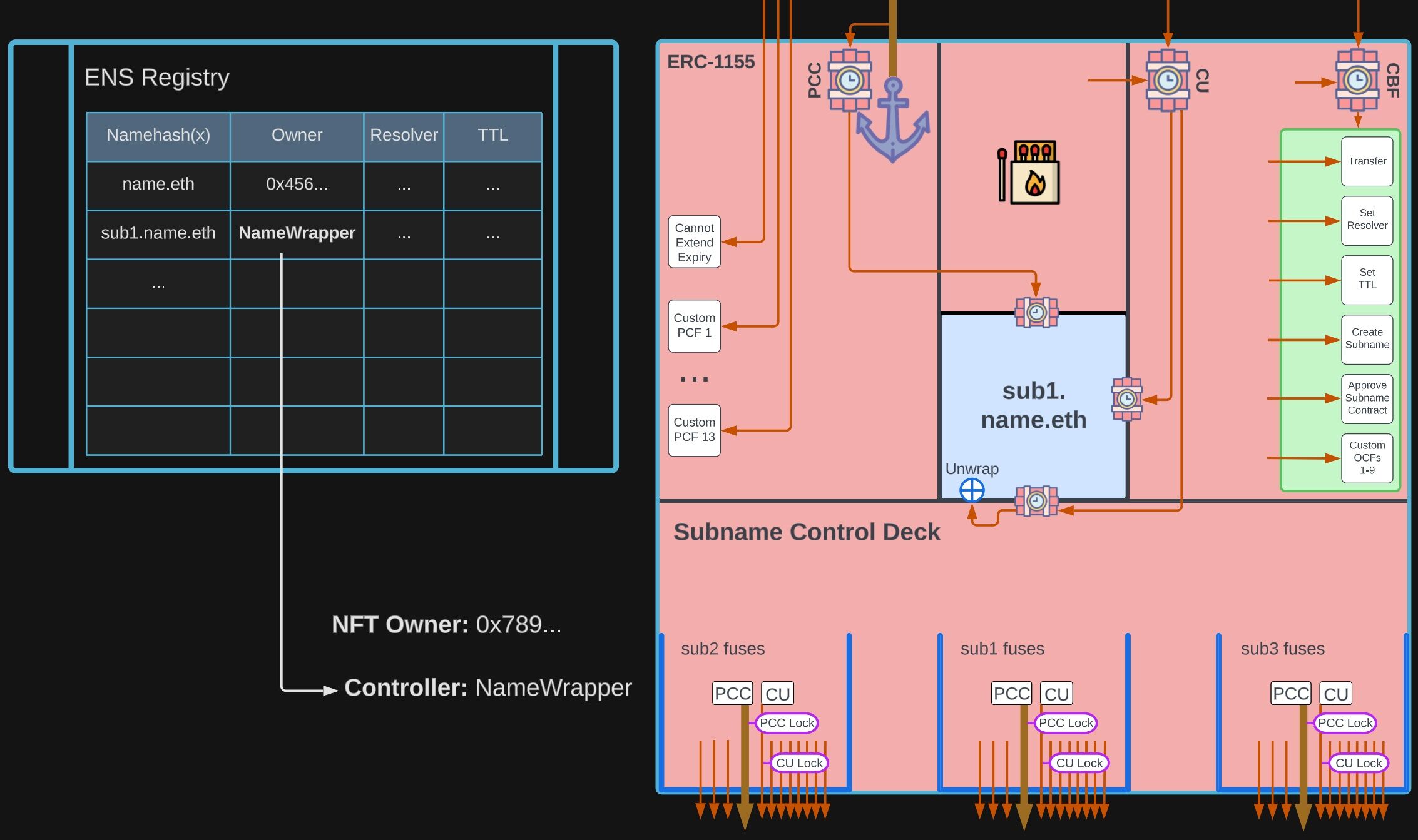Image resolution: width=1418 pixels, height=840 pixels.
Task: Click Approve Subname Contract box
Action: click(1367, 398)
